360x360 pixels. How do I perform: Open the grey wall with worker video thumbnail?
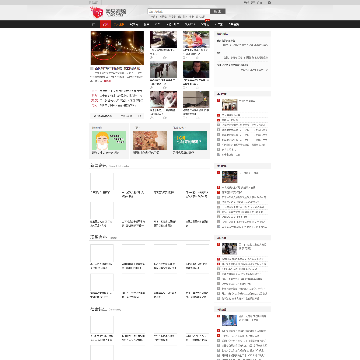(196, 99)
